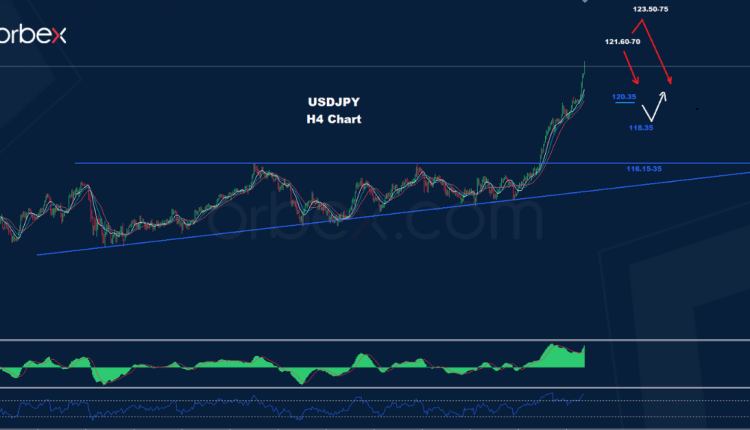Select the H4 Chart label
Screen dimensions: 750x430
(x=334, y=119)
